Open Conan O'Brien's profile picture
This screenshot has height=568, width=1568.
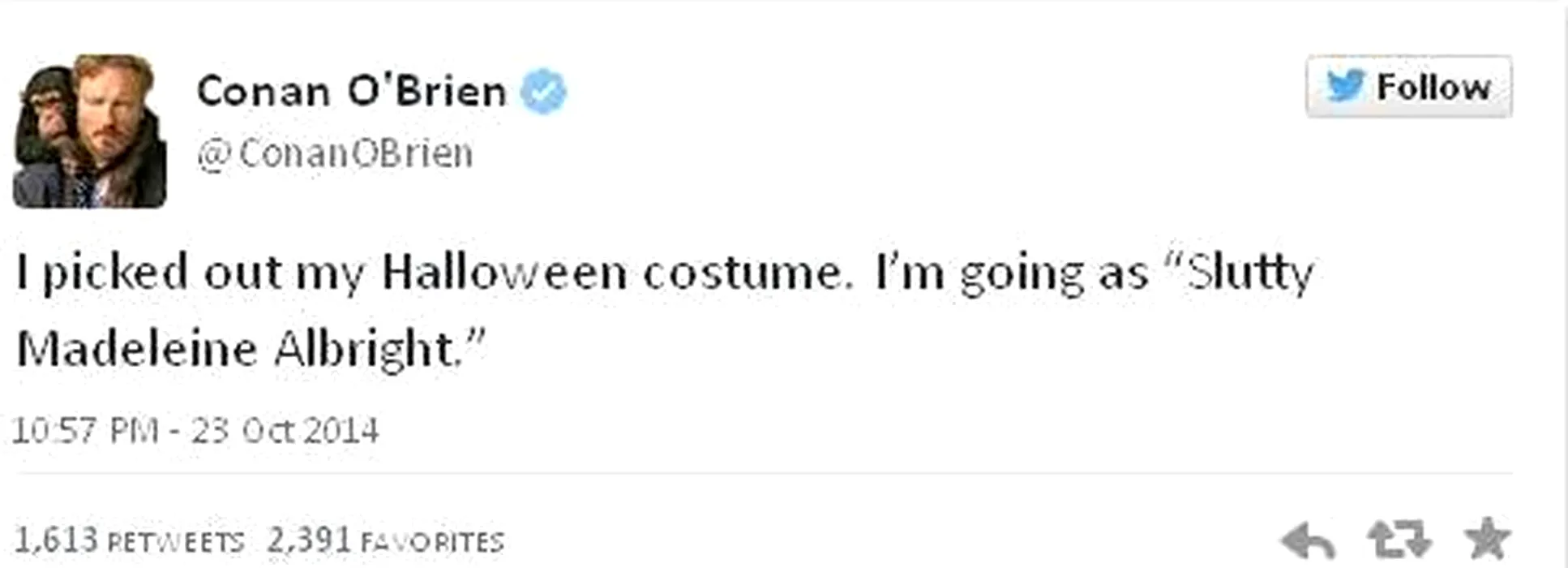90,131
